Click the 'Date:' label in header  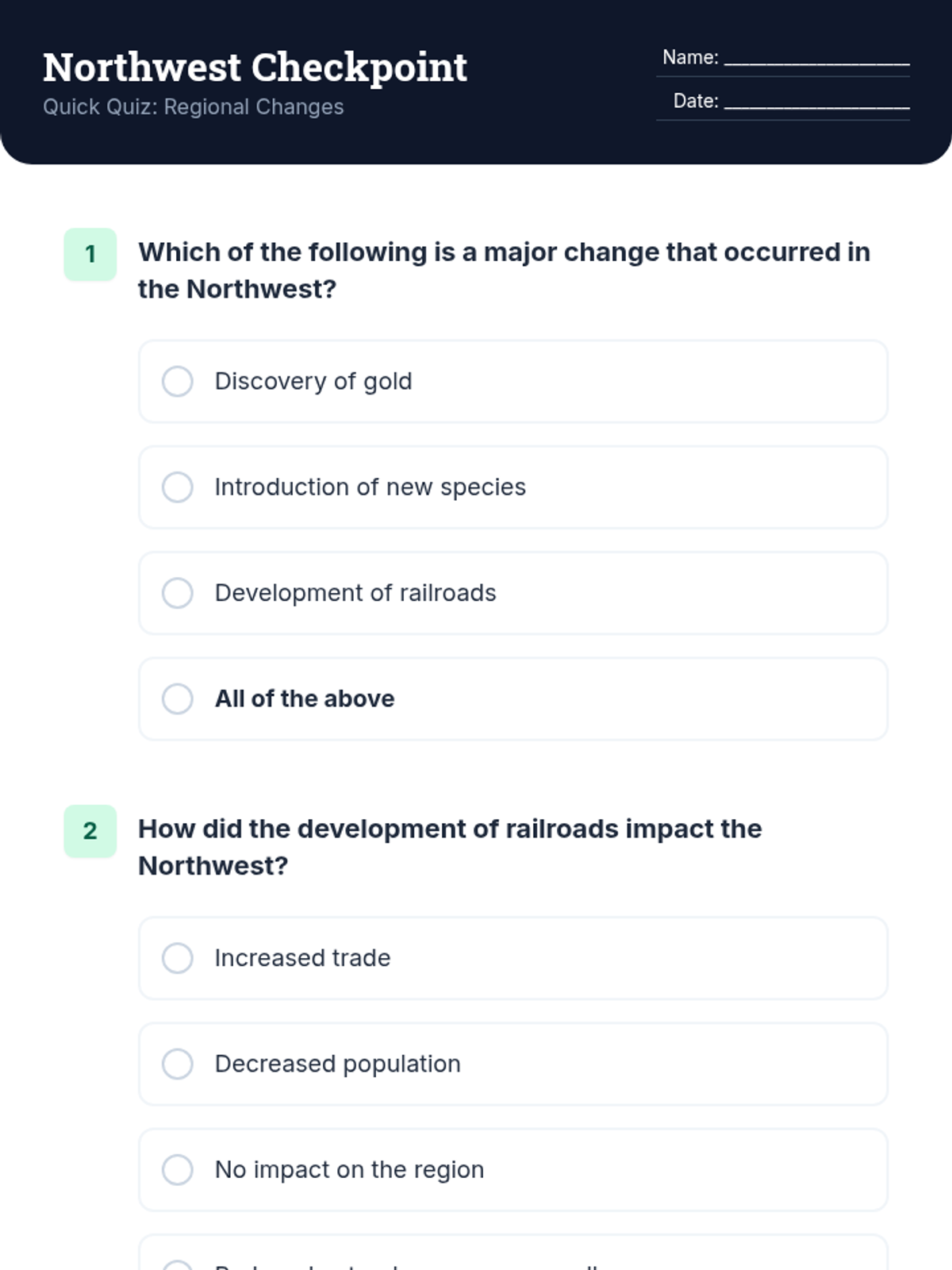point(696,101)
